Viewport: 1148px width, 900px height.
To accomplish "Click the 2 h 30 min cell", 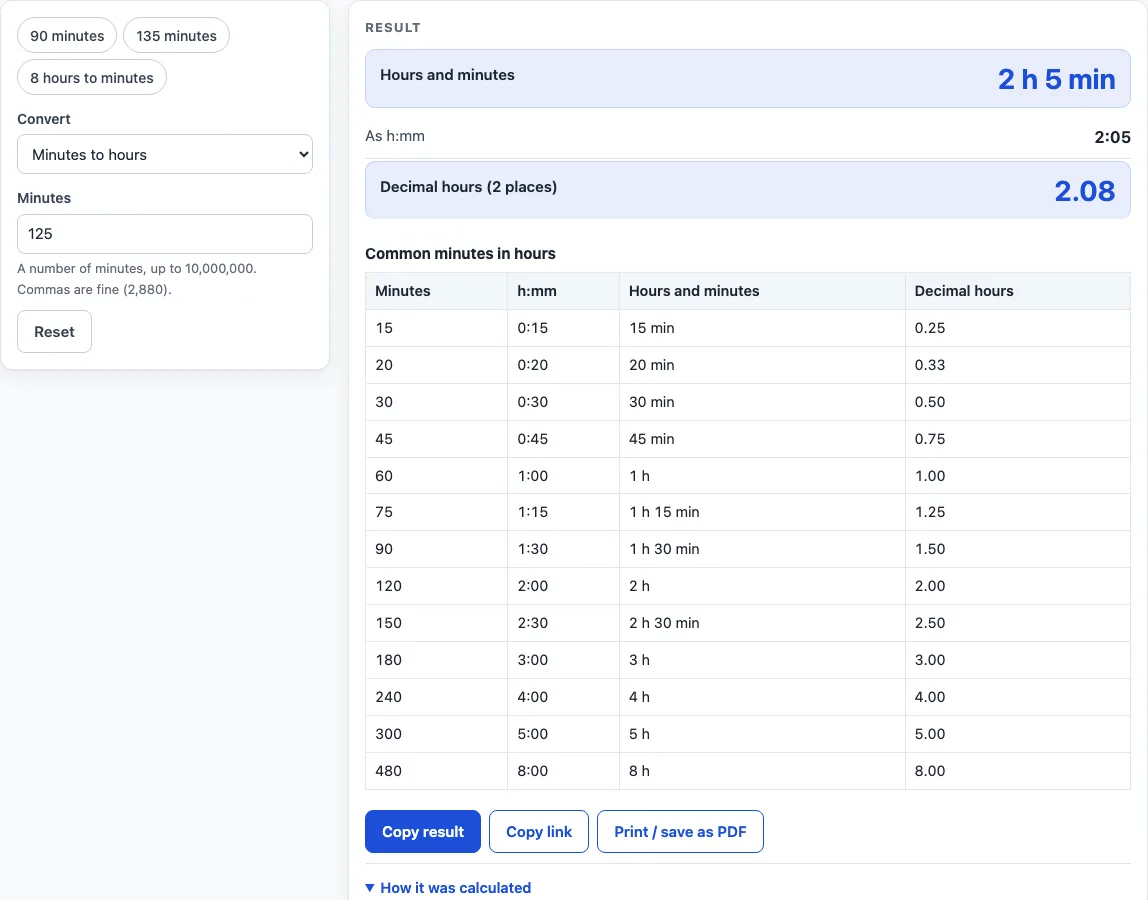I will (x=762, y=623).
